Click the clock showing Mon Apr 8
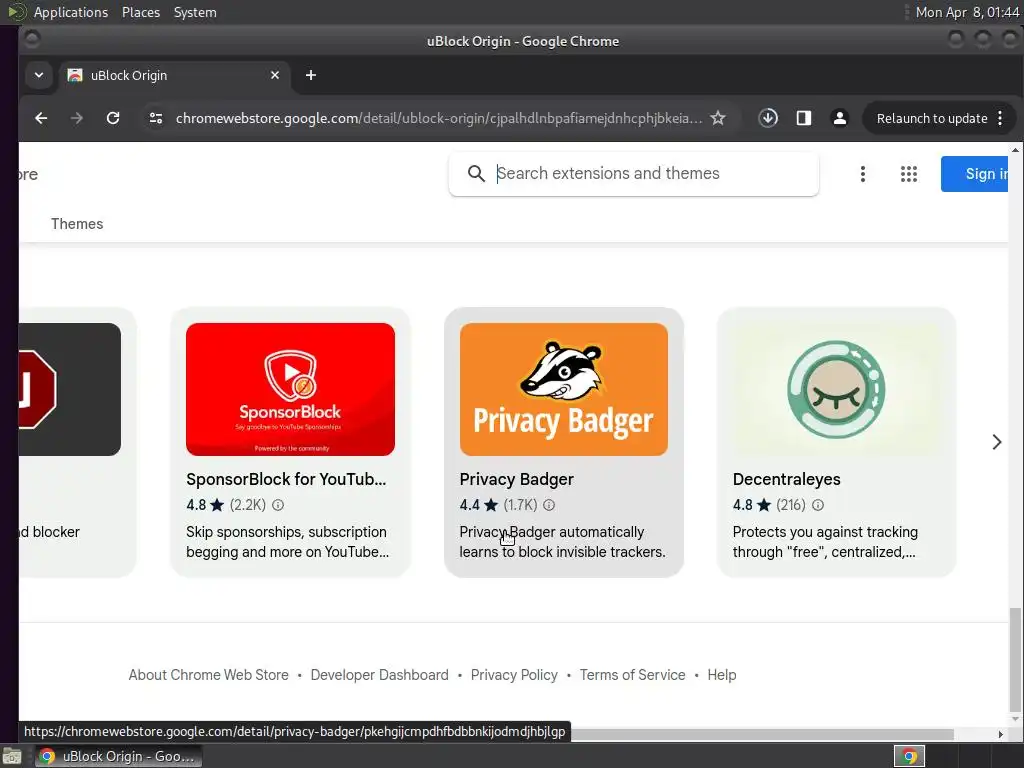The width and height of the screenshot is (1024, 768). pos(967,12)
